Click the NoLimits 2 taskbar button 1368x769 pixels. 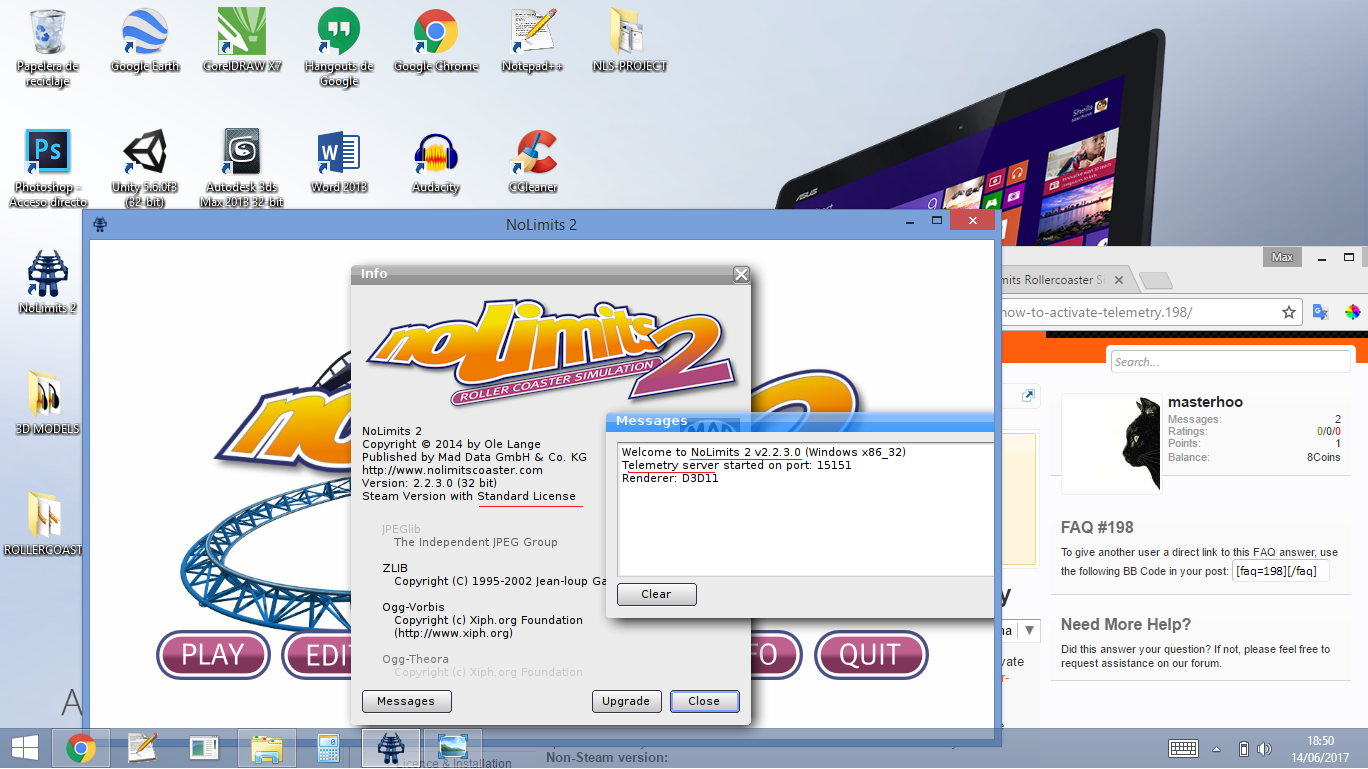coord(390,748)
